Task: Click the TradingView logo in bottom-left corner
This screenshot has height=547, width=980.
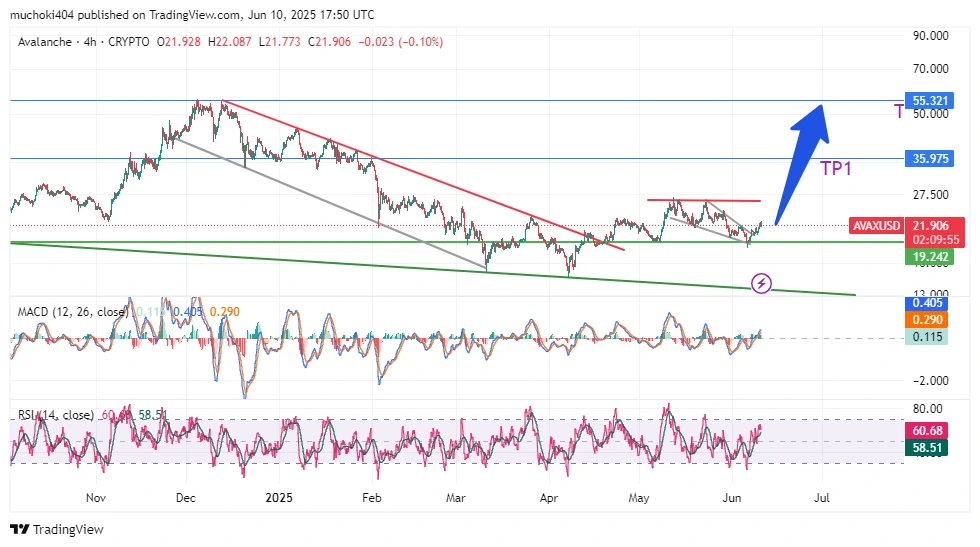Action: pos(57,529)
